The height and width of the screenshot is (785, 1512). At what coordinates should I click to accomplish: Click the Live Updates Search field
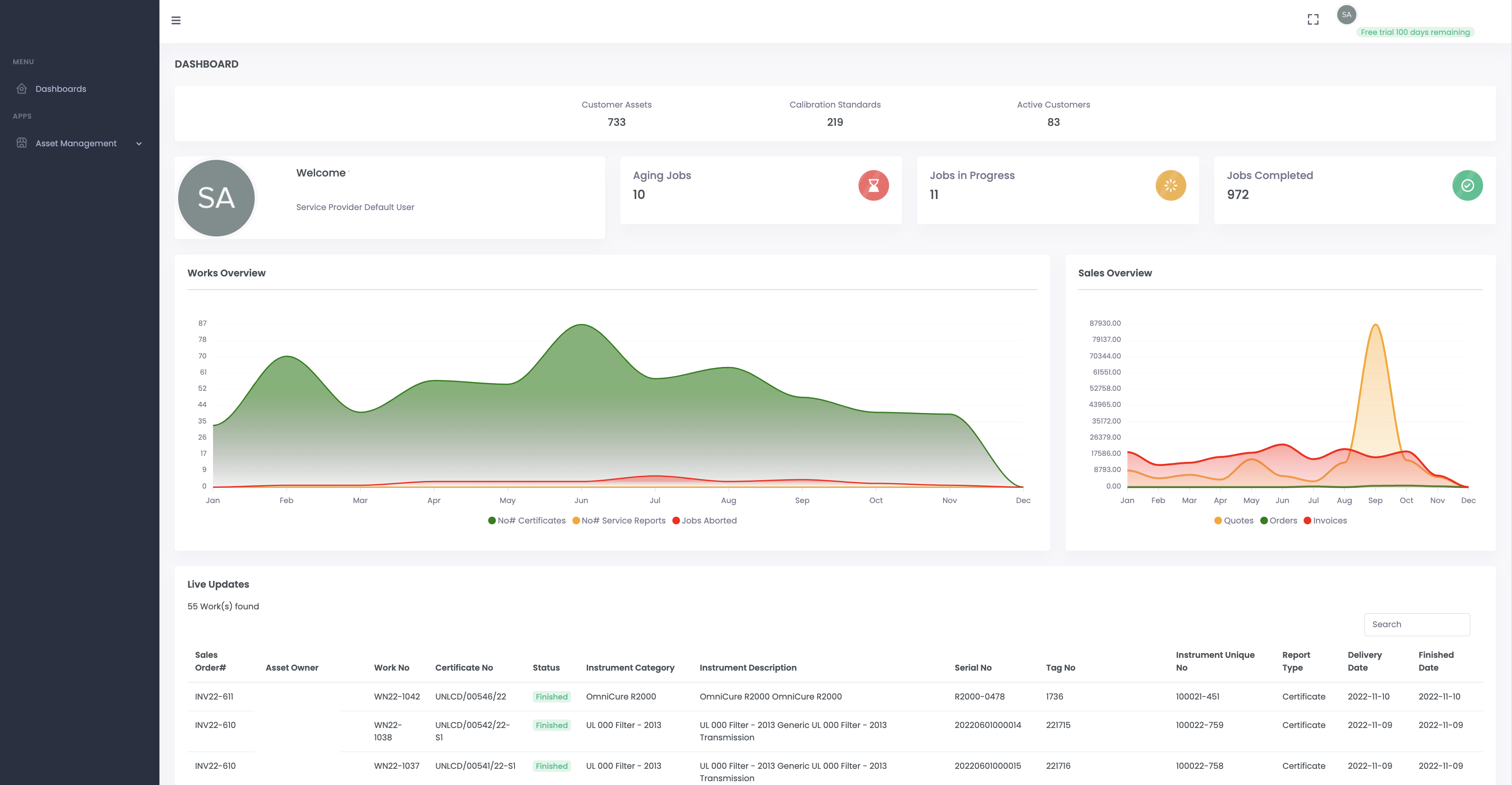pos(1416,624)
